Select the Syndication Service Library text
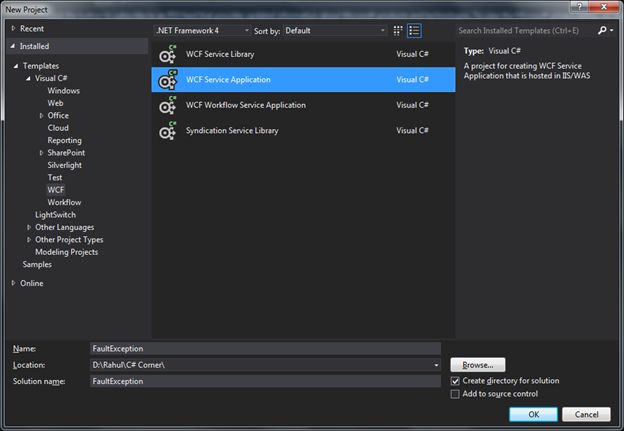624x431 pixels. click(x=232, y=131)
